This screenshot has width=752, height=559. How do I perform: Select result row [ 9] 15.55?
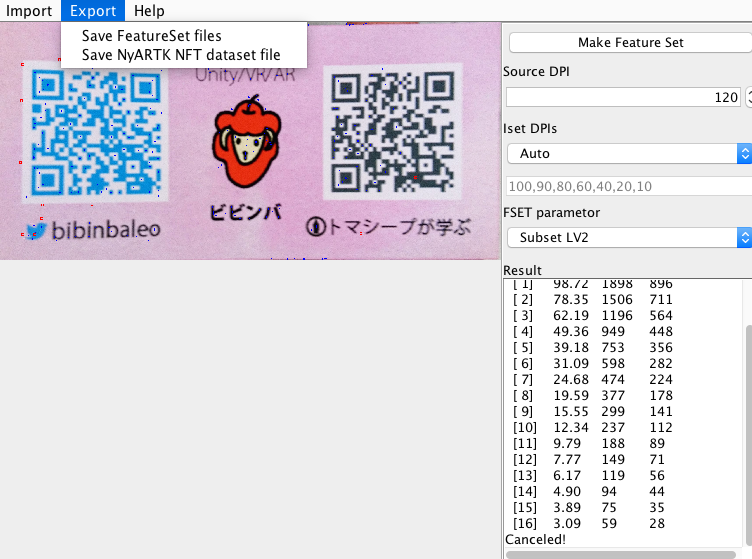[x=593, y=411]
